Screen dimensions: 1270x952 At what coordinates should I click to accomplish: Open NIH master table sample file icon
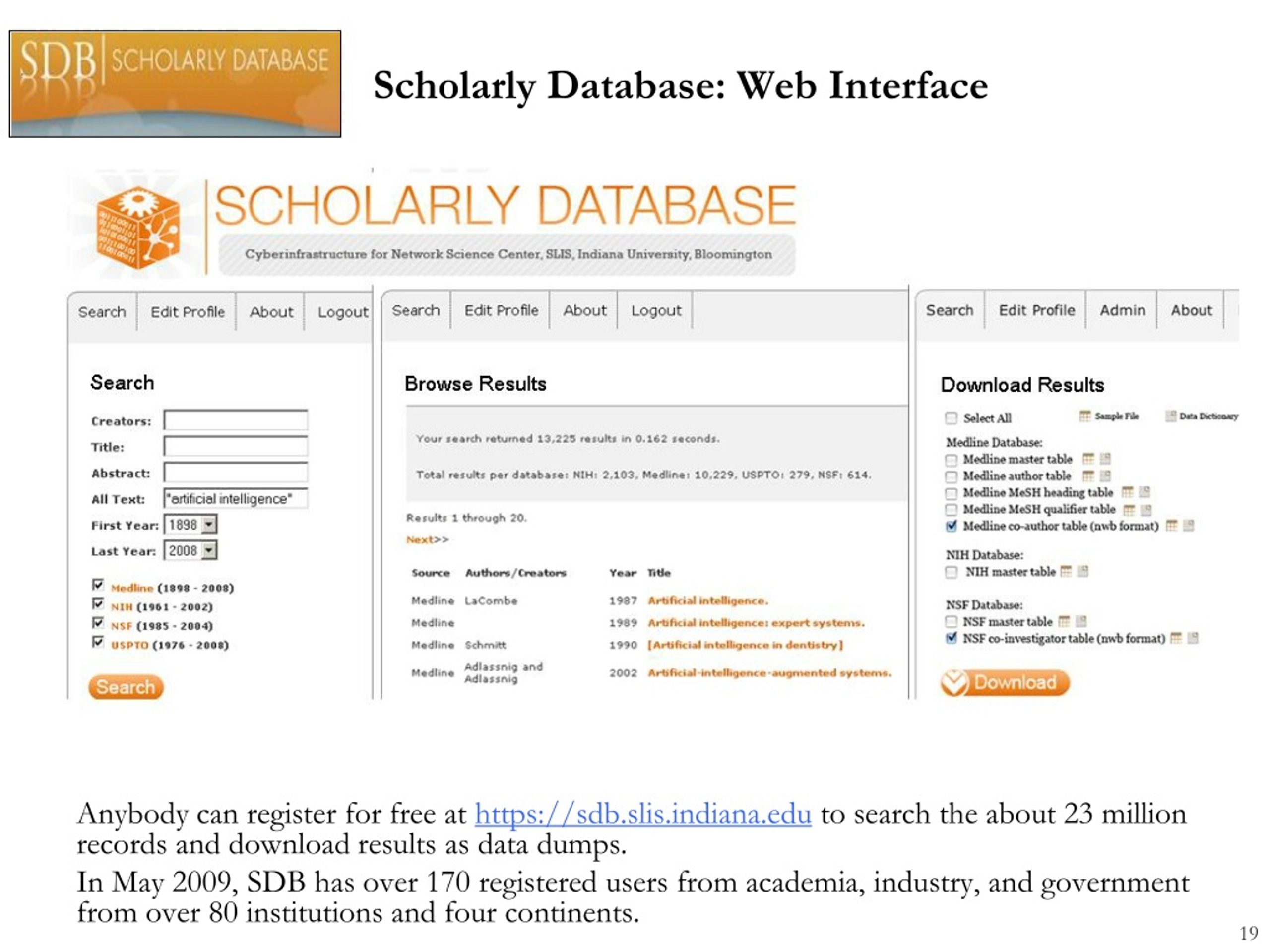pyautogui.click(x=1066, y=571)
